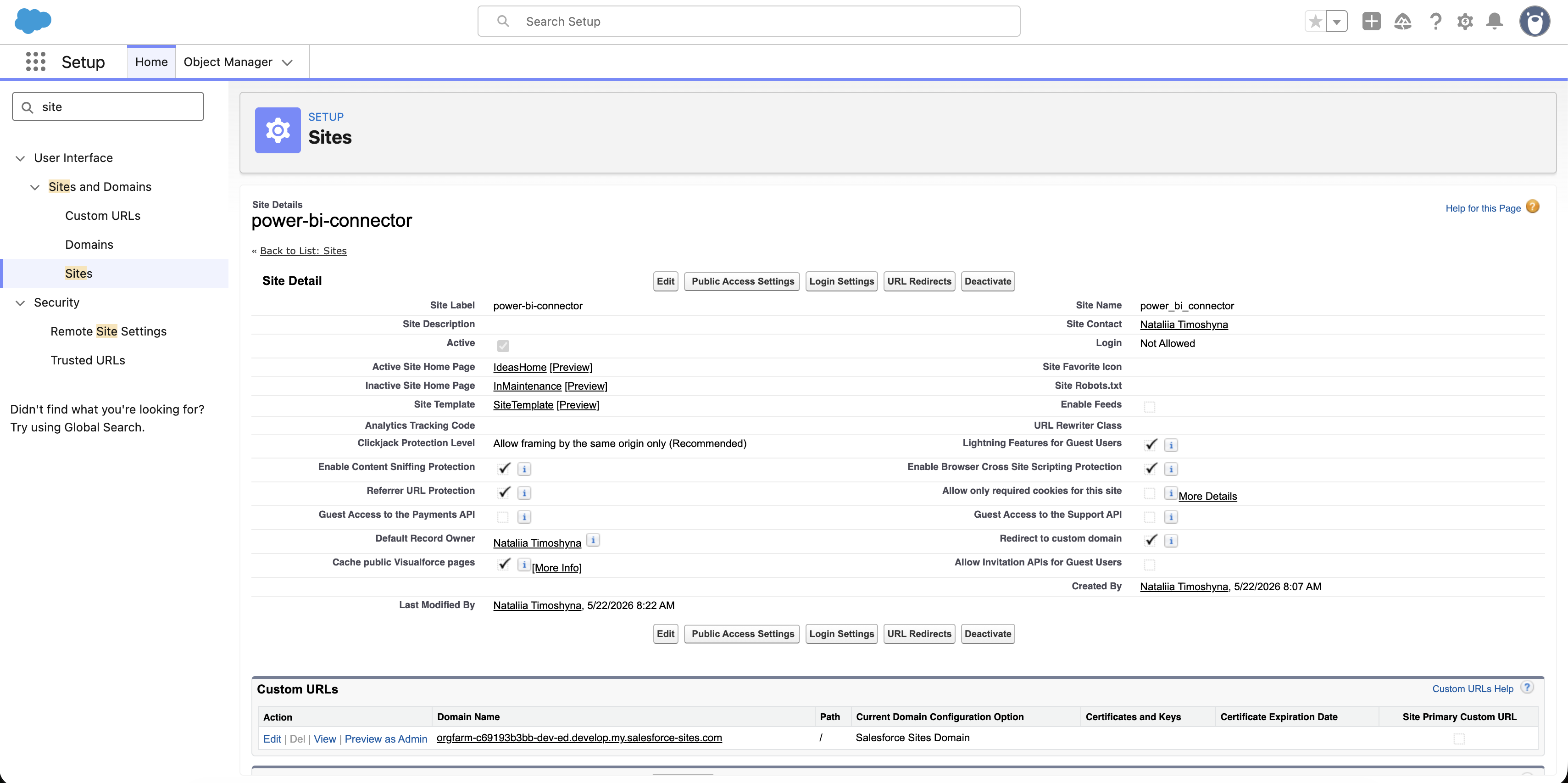The image size is (1568, 783).
Task: Open the salesforce-sites.com domain link
Action: coord(579,738)
